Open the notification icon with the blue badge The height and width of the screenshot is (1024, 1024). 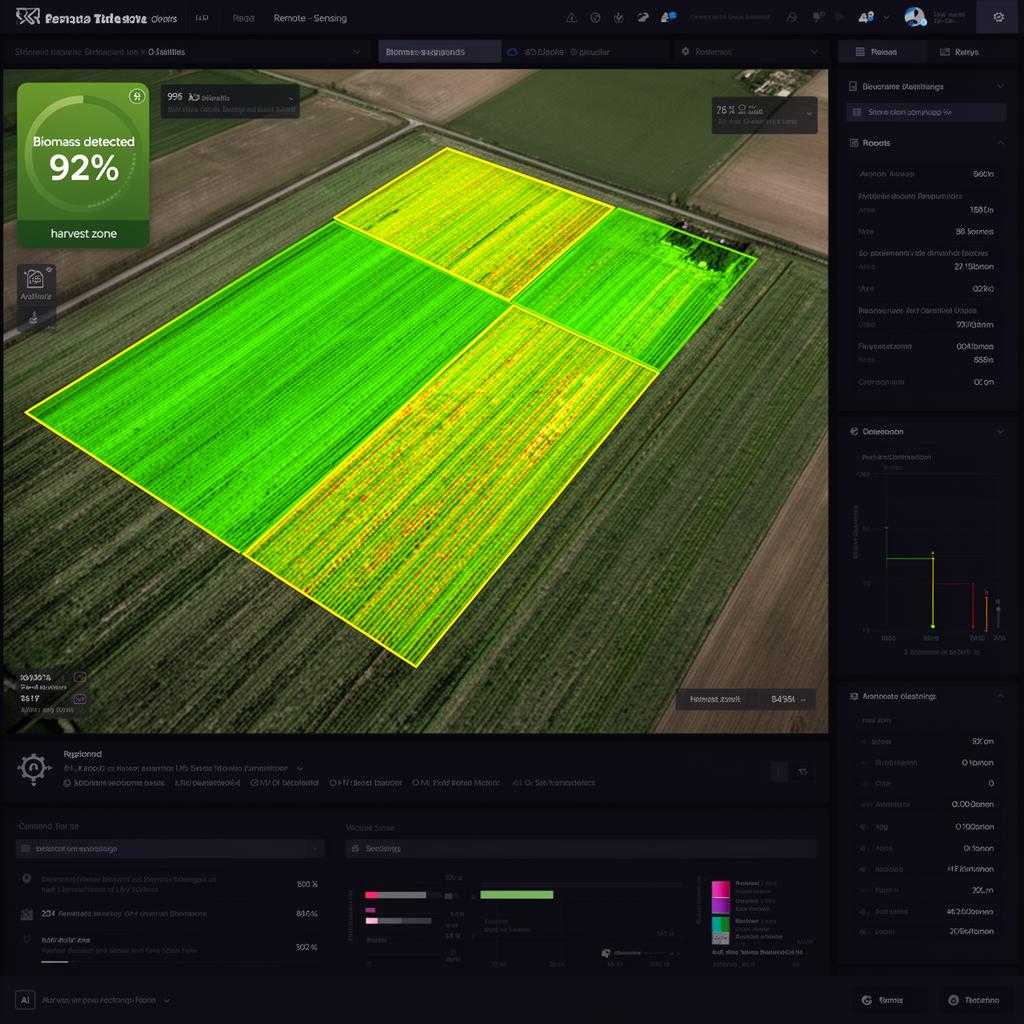point(668,18)
